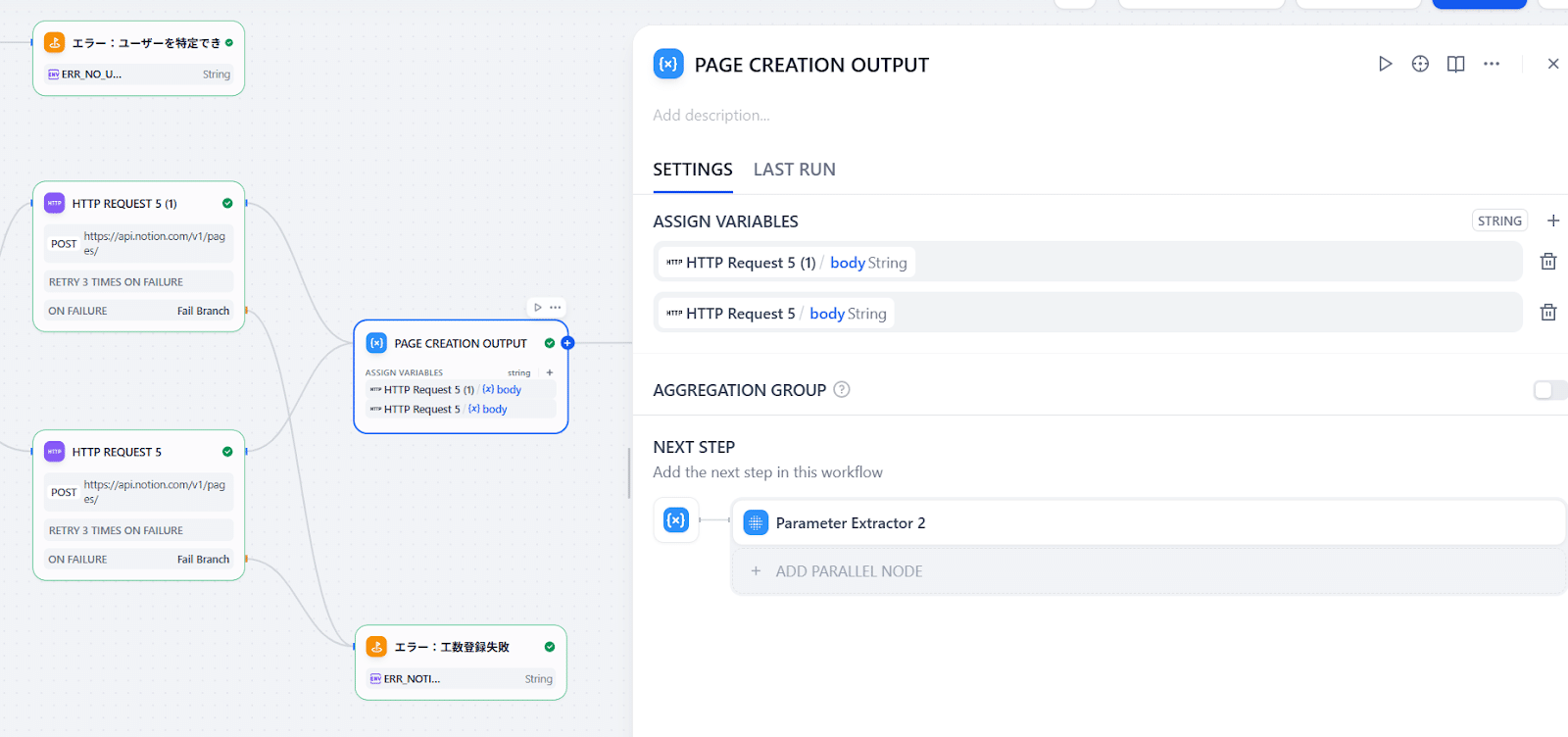Click the Aggregation Group help icon
The height and width of the screenshot is (737, 1568).
pyautogui.click(x=842, y=390)
